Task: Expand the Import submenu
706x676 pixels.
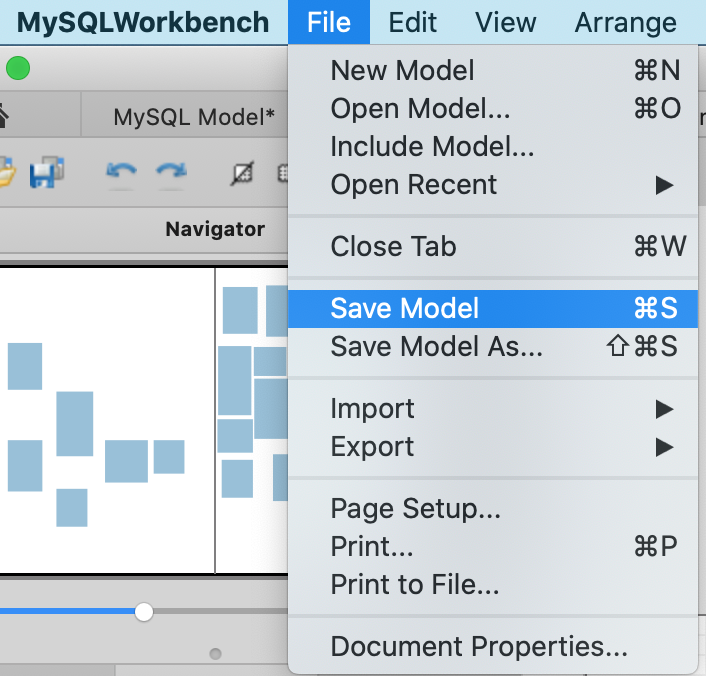Action: 493,408
